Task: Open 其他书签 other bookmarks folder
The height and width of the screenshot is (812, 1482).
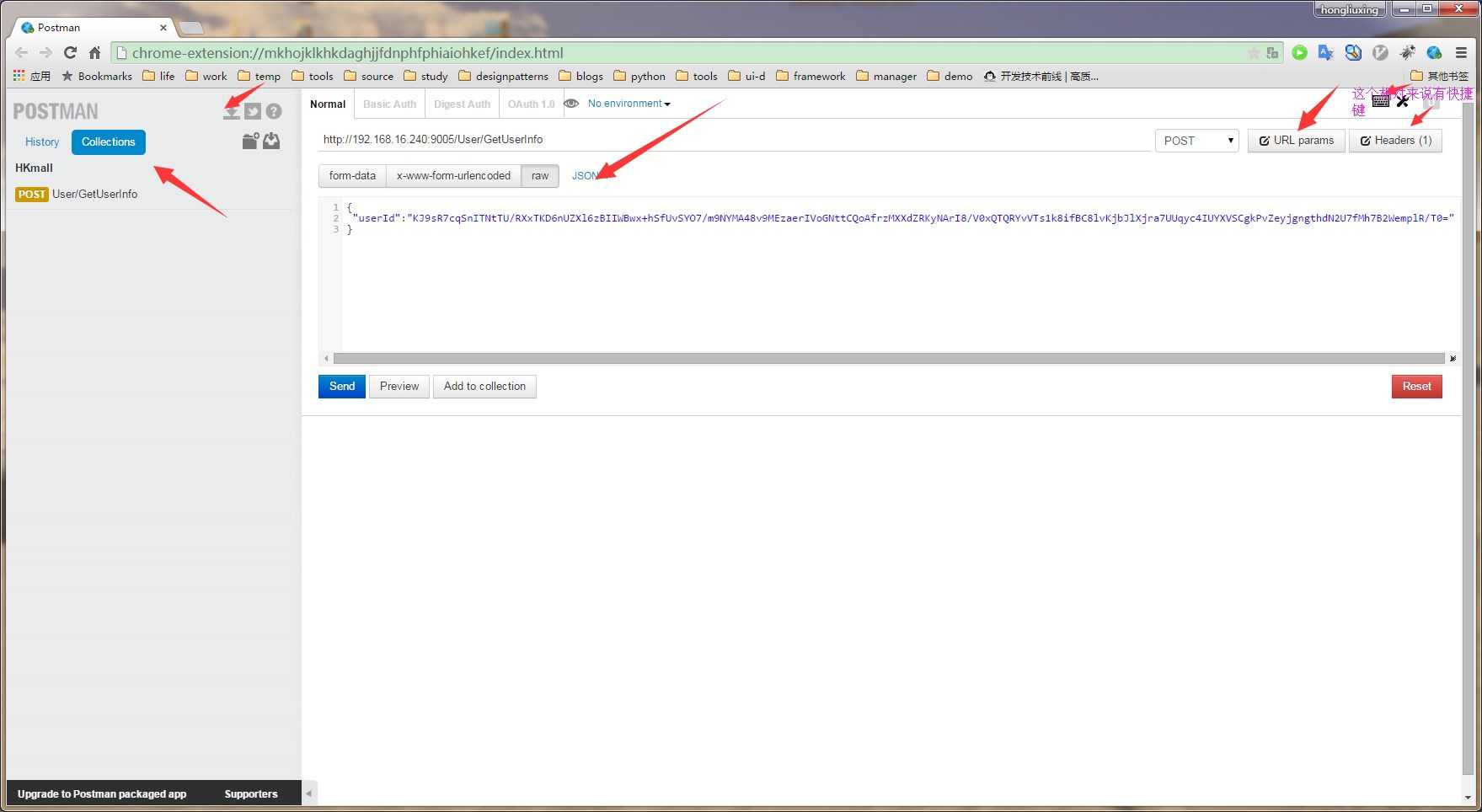Action: click(x=1439, y=76)
